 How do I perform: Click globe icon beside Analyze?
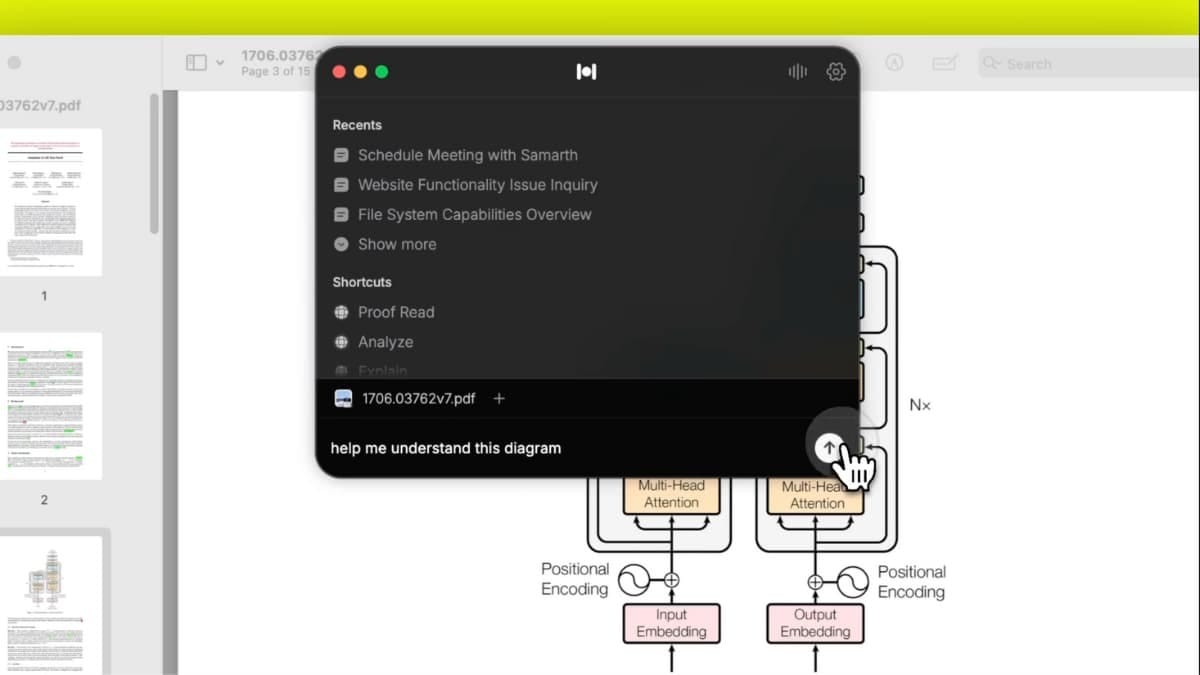pos(341,342)
